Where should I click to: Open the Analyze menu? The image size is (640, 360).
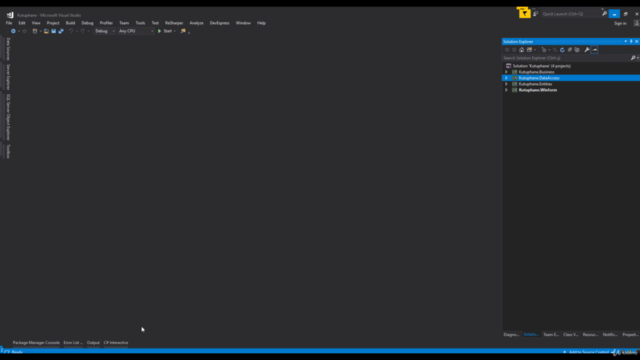point(196,23)
